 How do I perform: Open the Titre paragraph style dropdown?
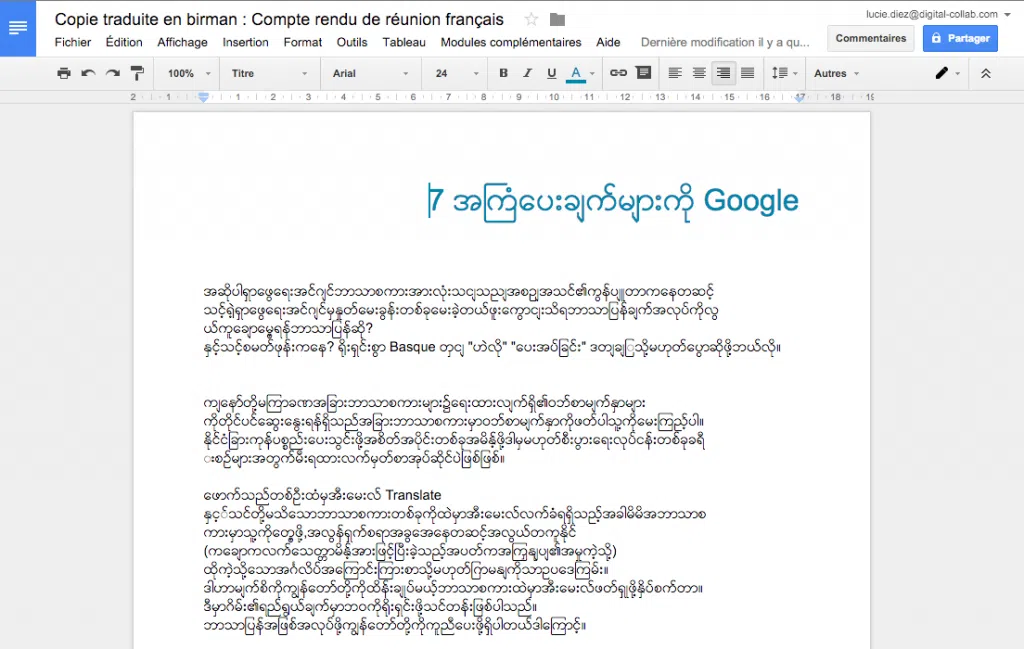pyautogui.click(x=269, y=73)
